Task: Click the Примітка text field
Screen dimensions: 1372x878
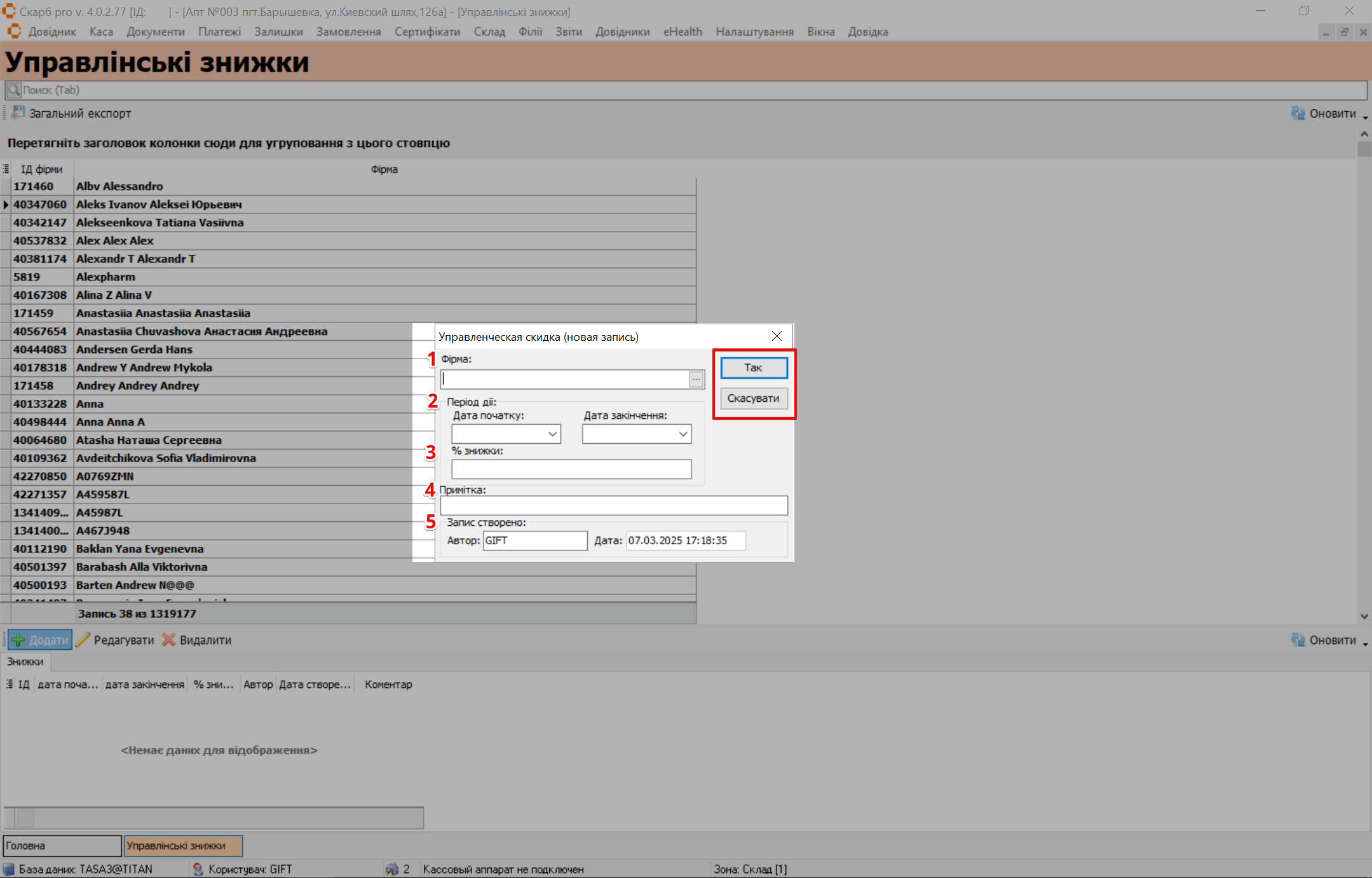Action: click(613, 505)
